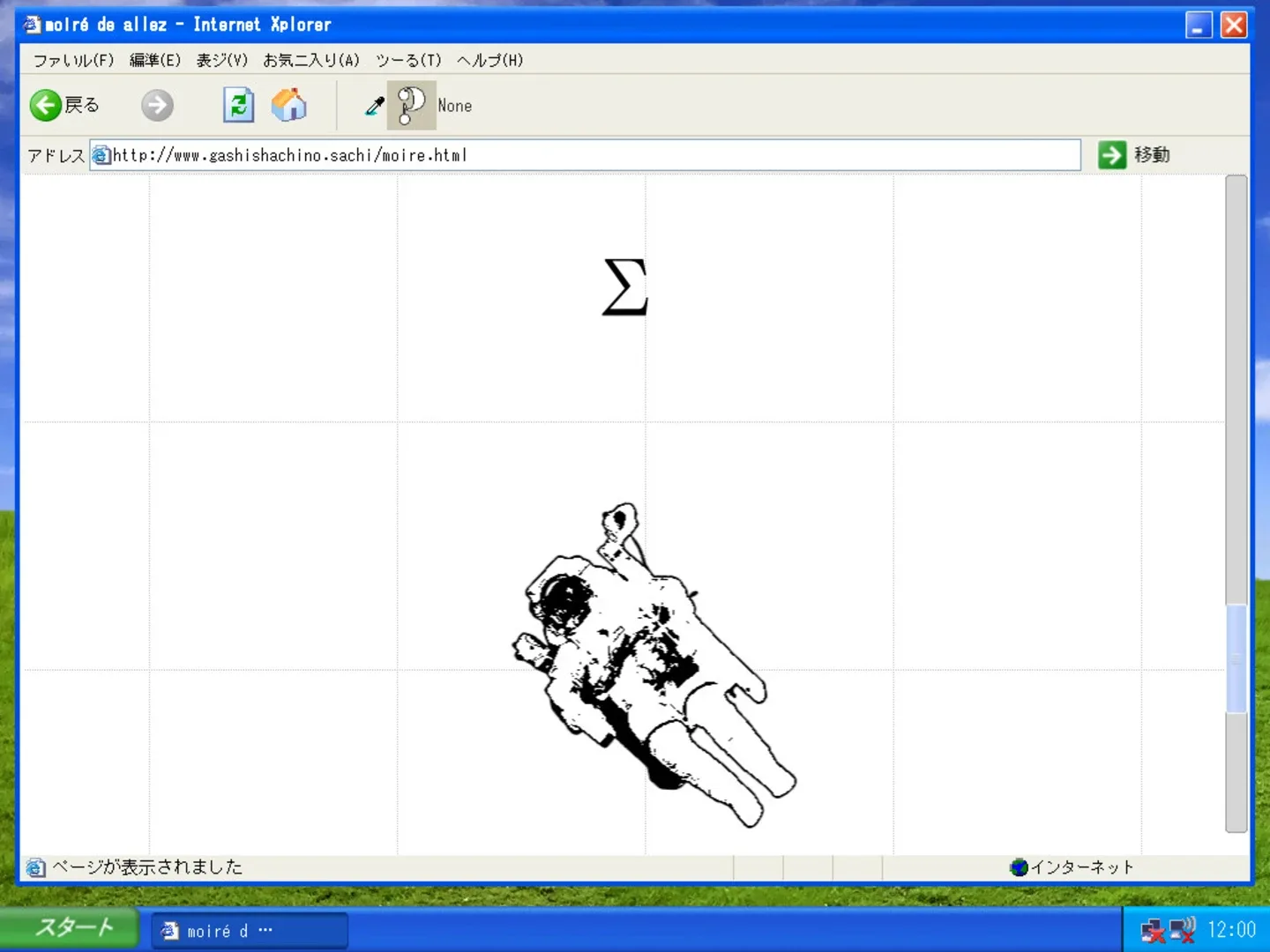Click the 移動 go button
The image size is (1270, 952).
click(x=1135, y=154)
